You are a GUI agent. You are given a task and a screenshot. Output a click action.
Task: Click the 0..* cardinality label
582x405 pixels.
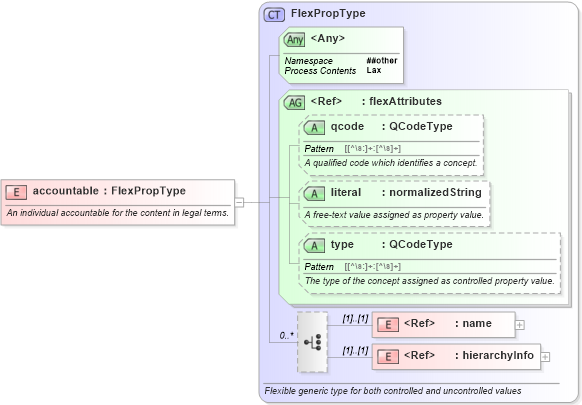point(287,336)
